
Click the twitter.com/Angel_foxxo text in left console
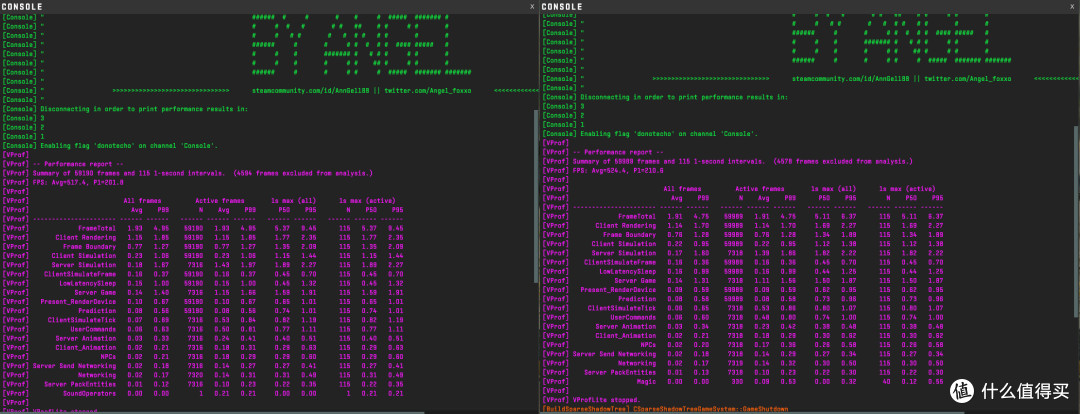[x=428, y=90]
